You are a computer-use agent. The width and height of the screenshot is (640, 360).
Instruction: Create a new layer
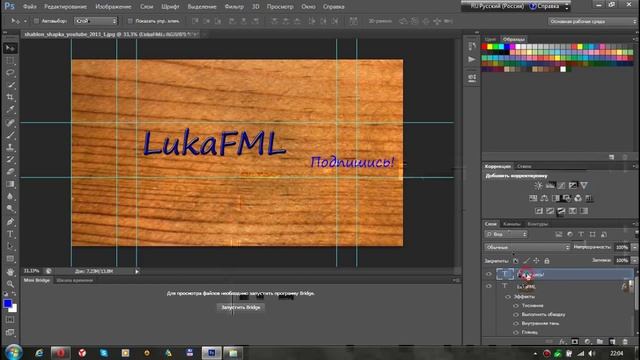(612, 342)
